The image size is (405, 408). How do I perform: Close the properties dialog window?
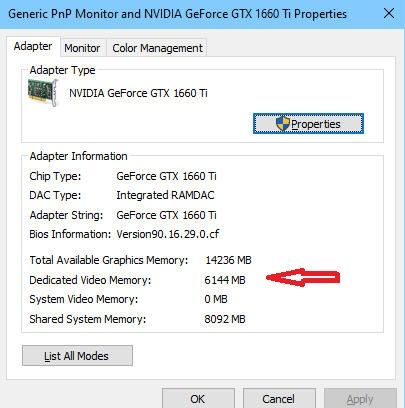(x=389, y=14)
